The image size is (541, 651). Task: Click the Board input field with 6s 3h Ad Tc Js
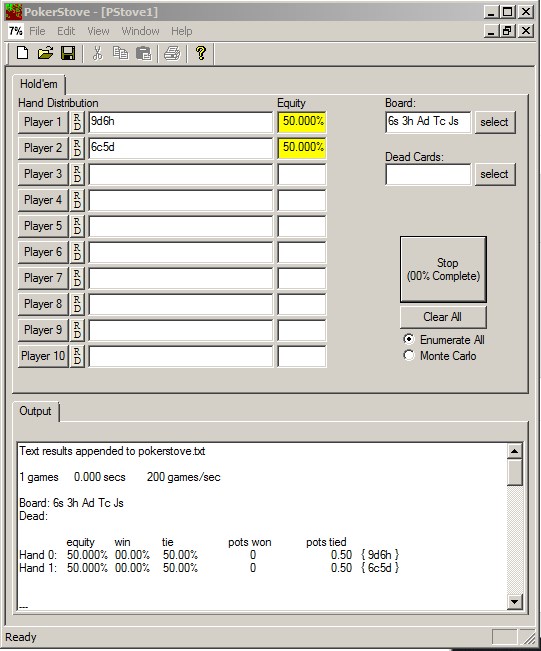(x=428, y=122)
